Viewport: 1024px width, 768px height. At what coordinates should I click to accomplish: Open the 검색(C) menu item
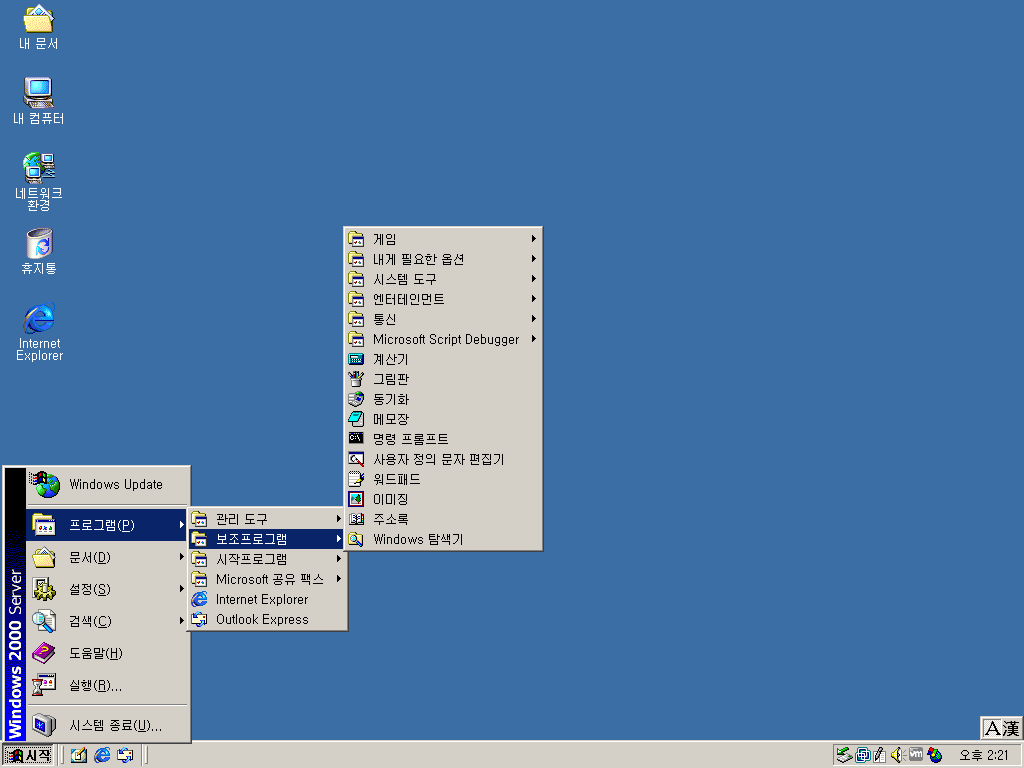pos(108,621)
